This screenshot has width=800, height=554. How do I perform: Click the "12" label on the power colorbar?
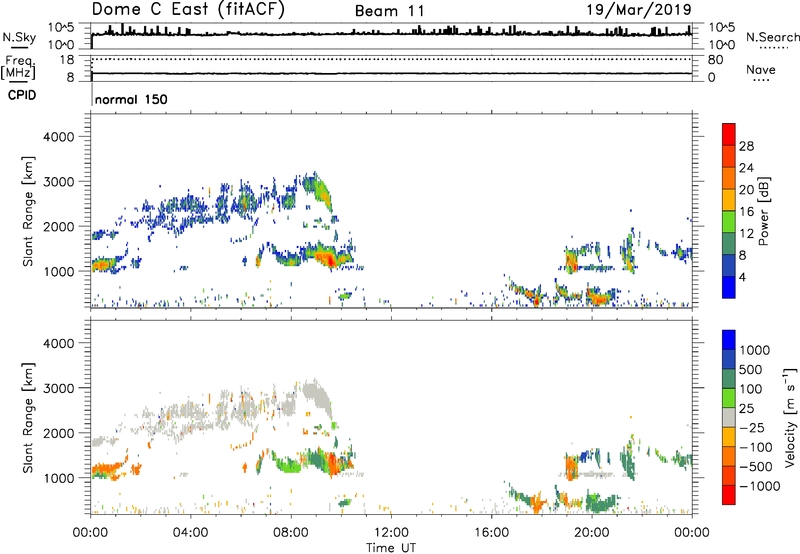coord(746,234)
